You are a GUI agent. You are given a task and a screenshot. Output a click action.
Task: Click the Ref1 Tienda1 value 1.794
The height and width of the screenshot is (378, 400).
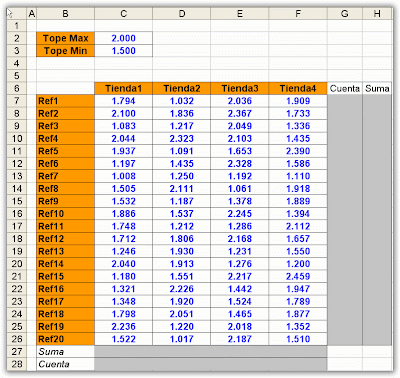(x=124, y=101)
